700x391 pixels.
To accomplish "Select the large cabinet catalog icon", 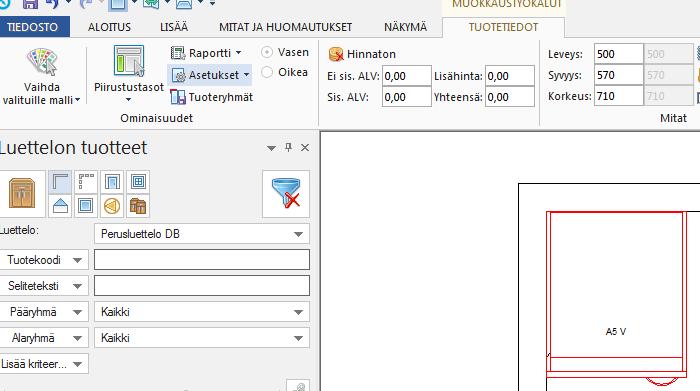I will pyautogui.click(x=22, y=193).
